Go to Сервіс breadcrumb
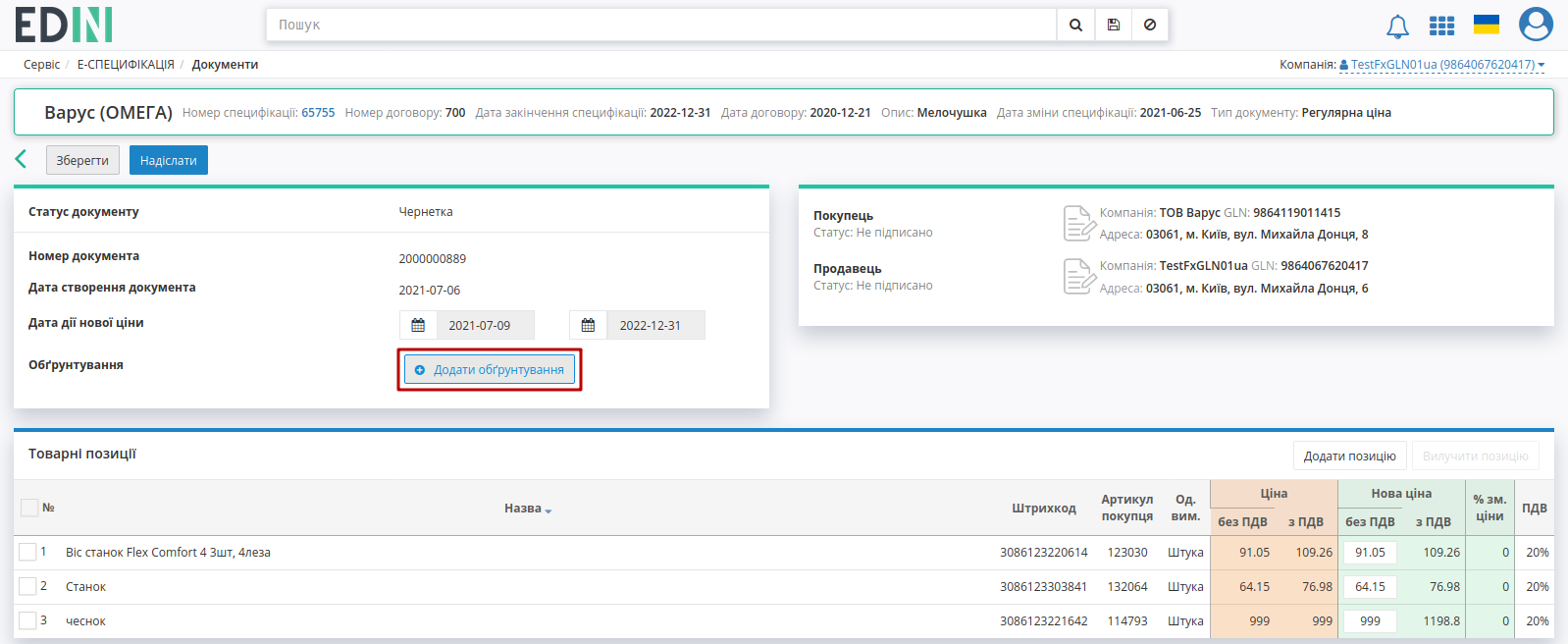 [x=41, y=65]
